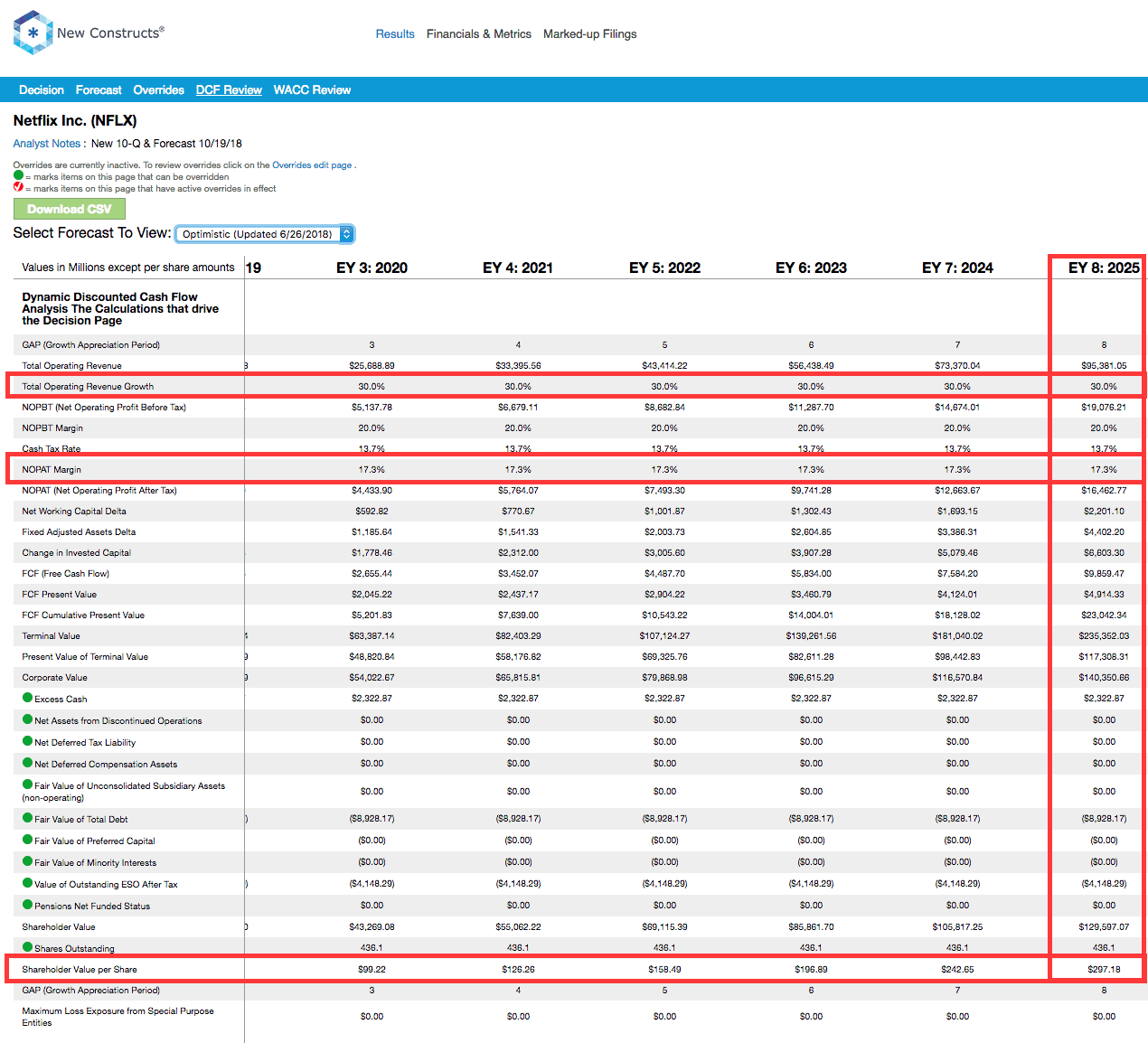Click green dot beside Net Assets from Discontinued Operations
The image size is (1148, 1043).
[27, 719]
